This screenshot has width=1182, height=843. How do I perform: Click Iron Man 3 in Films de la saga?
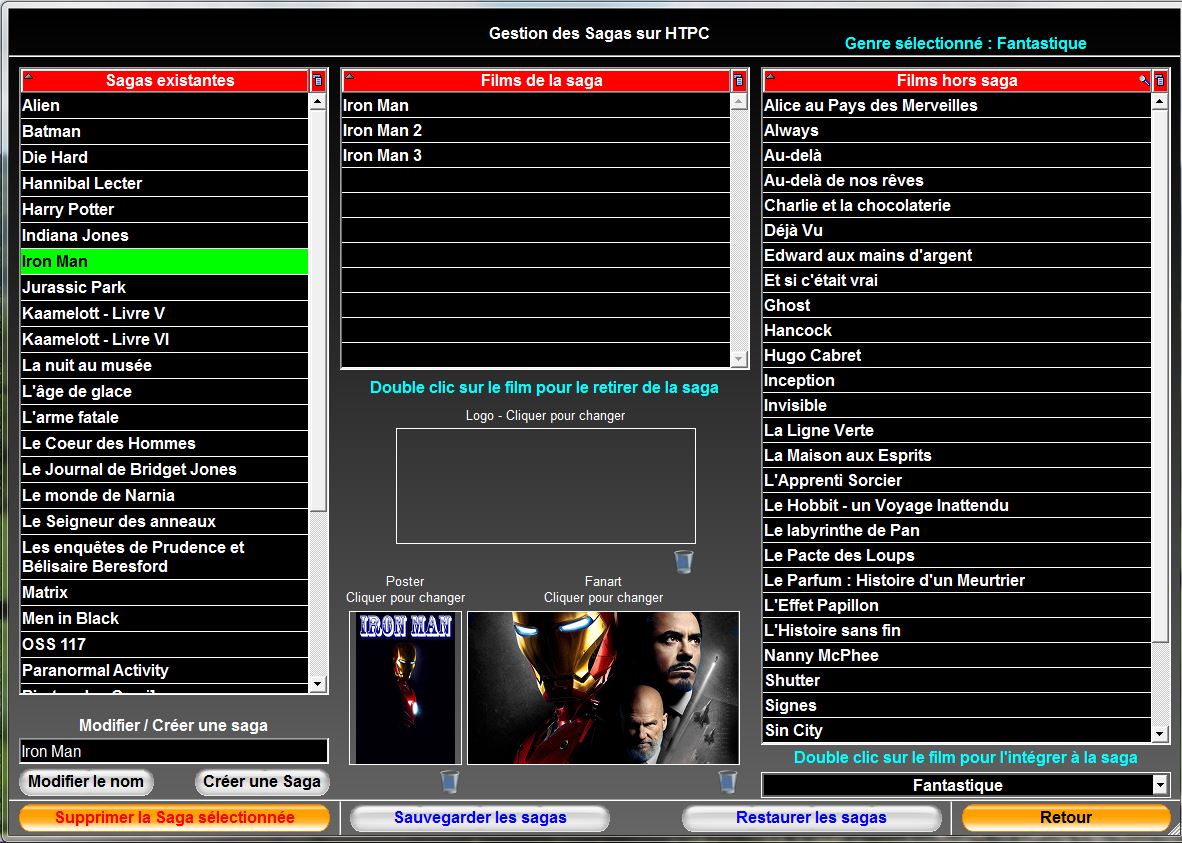(x=536, y=155)
